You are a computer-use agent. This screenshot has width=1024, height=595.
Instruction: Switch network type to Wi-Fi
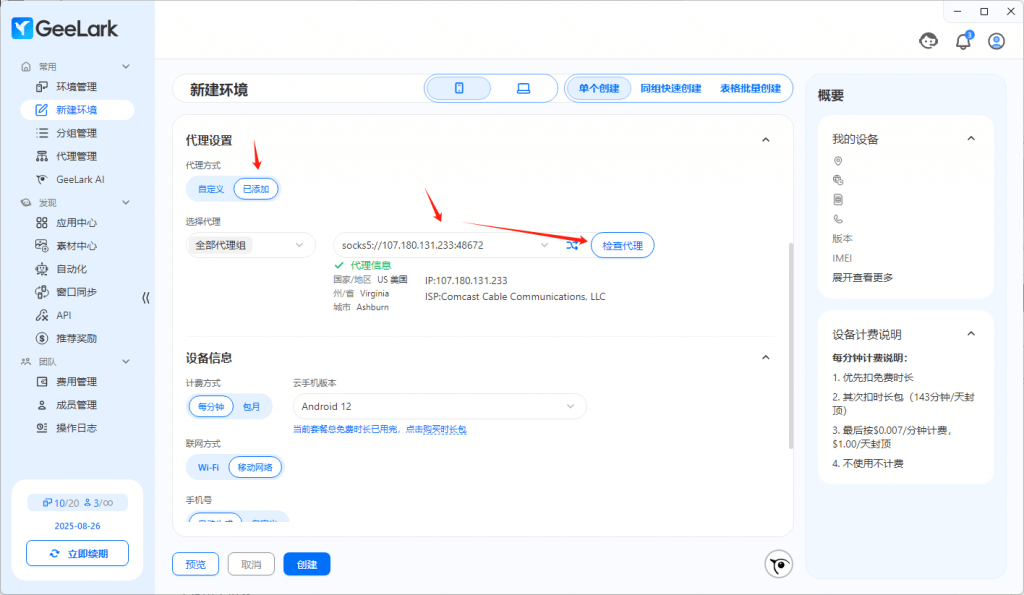tap(208, 467)
